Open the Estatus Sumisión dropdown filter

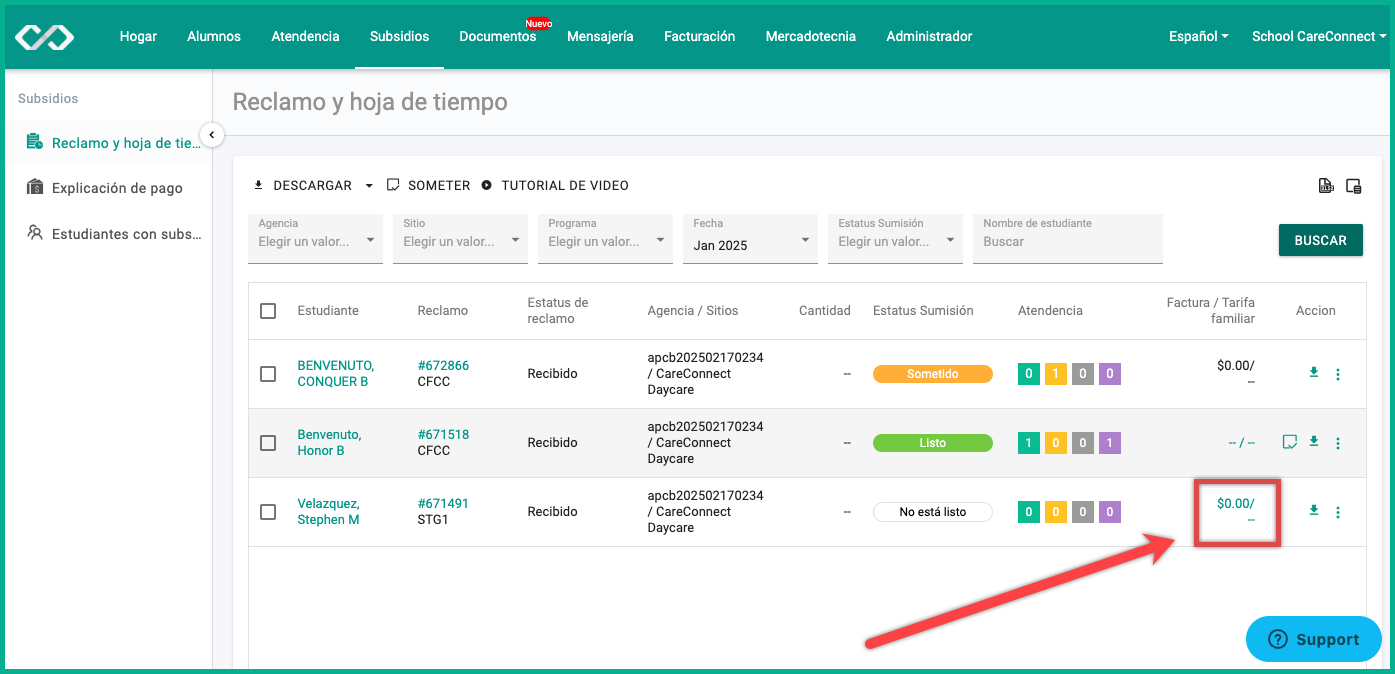[895, 239]
